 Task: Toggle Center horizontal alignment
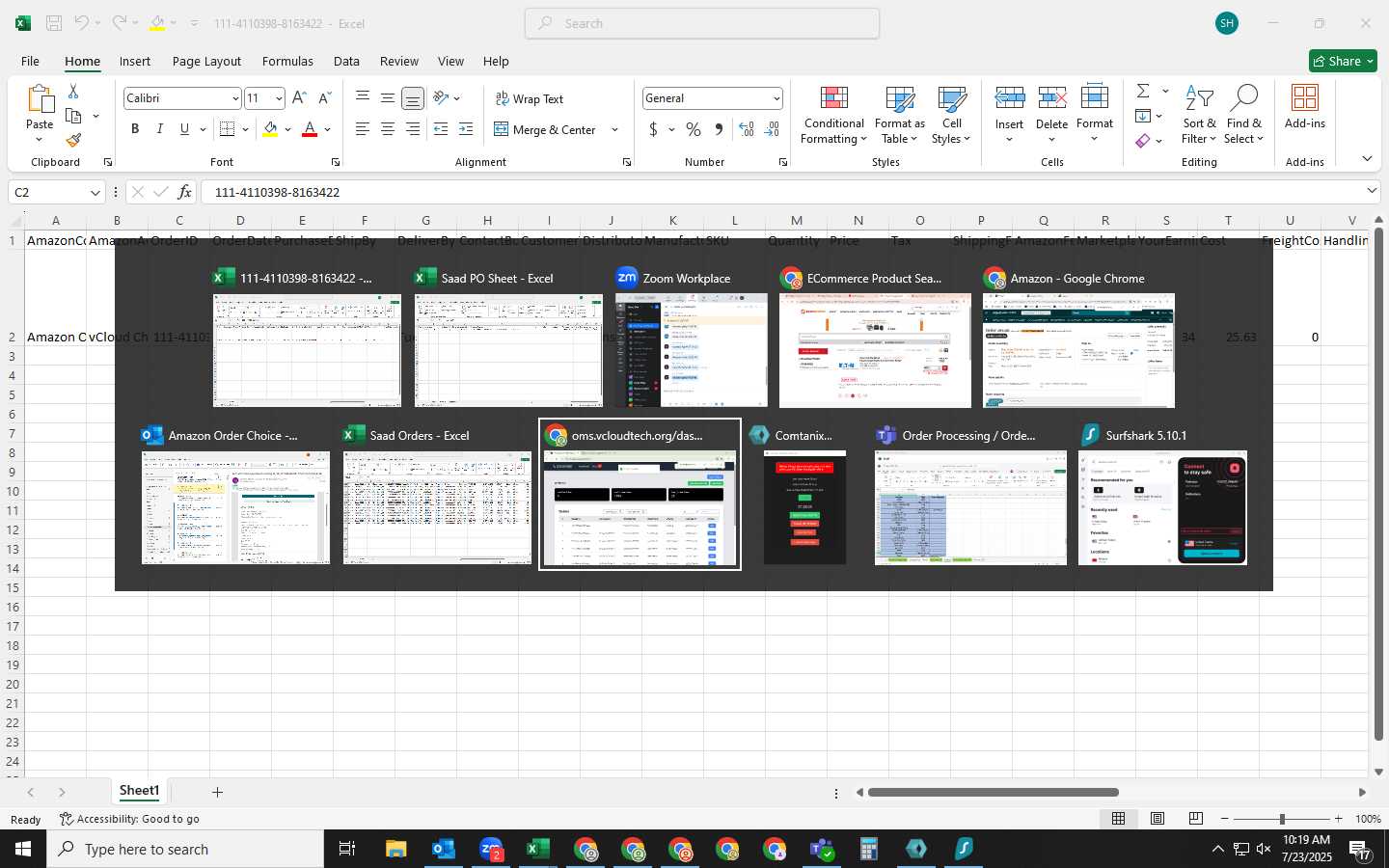(x=387, y=129)
